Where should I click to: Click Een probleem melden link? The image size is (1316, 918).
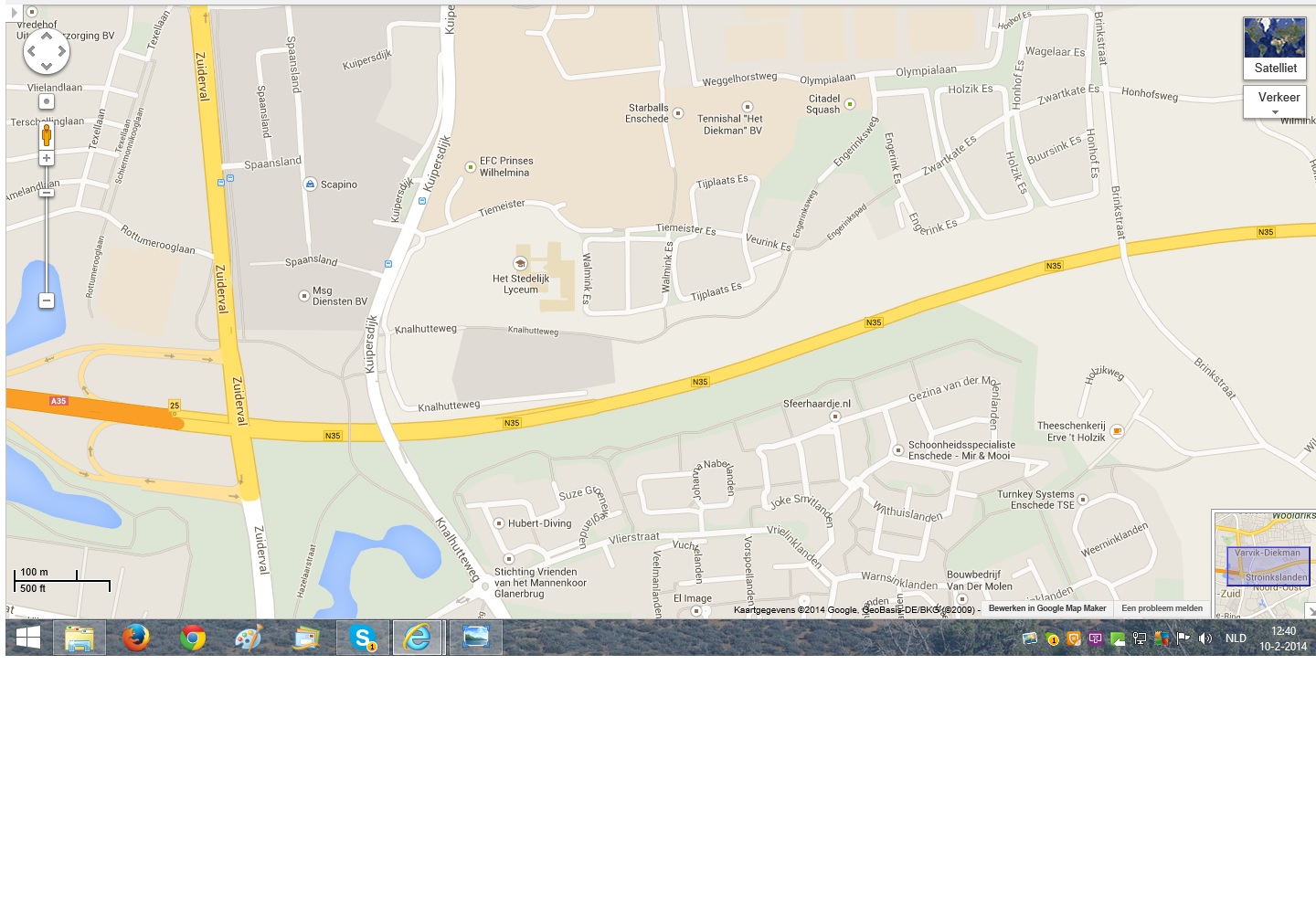[1162, 608]
